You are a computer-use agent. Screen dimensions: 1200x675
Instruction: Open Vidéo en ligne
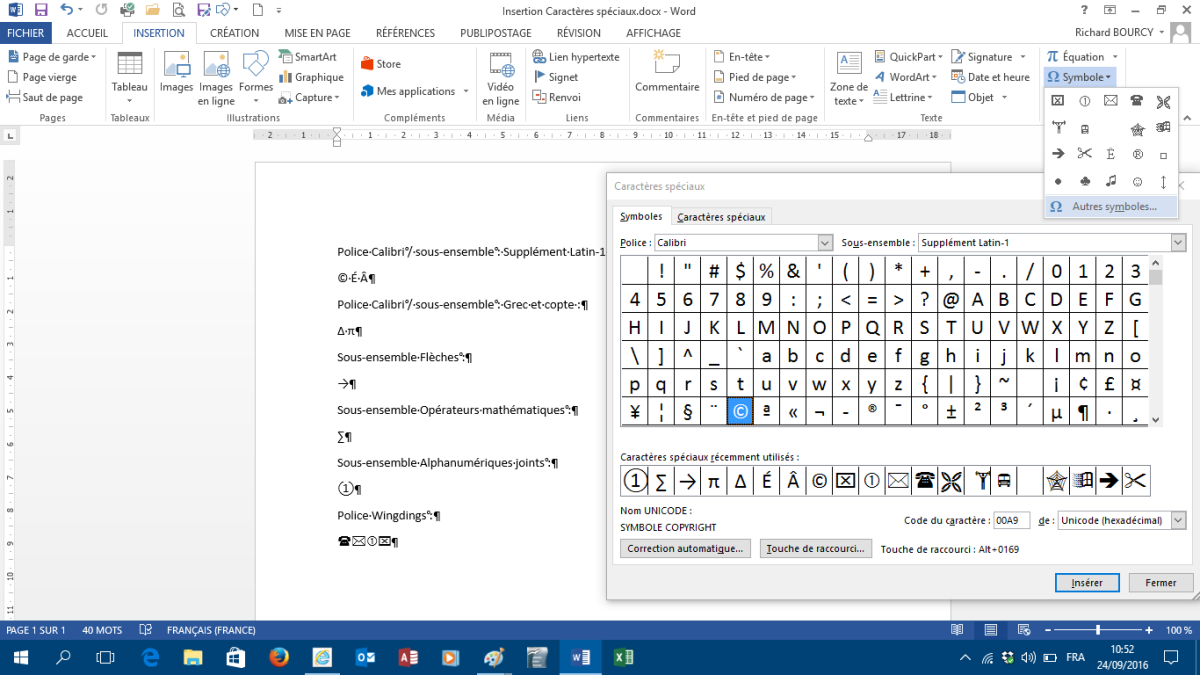(501, 79)
